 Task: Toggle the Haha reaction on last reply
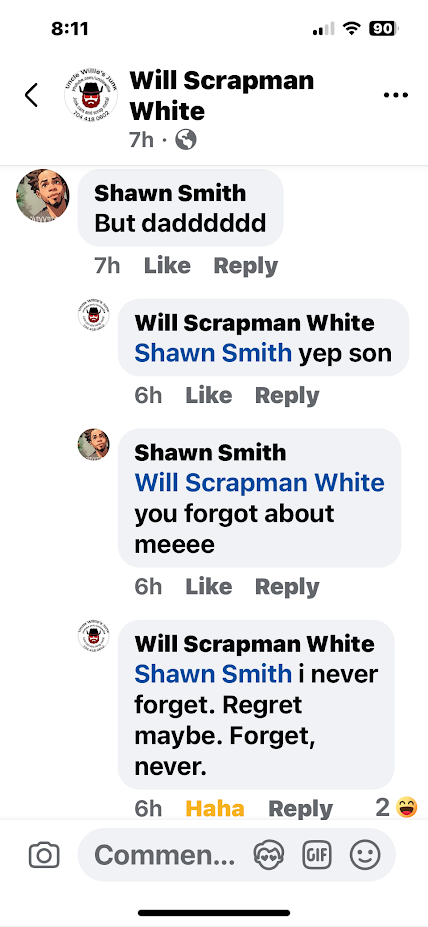[215, 809]
